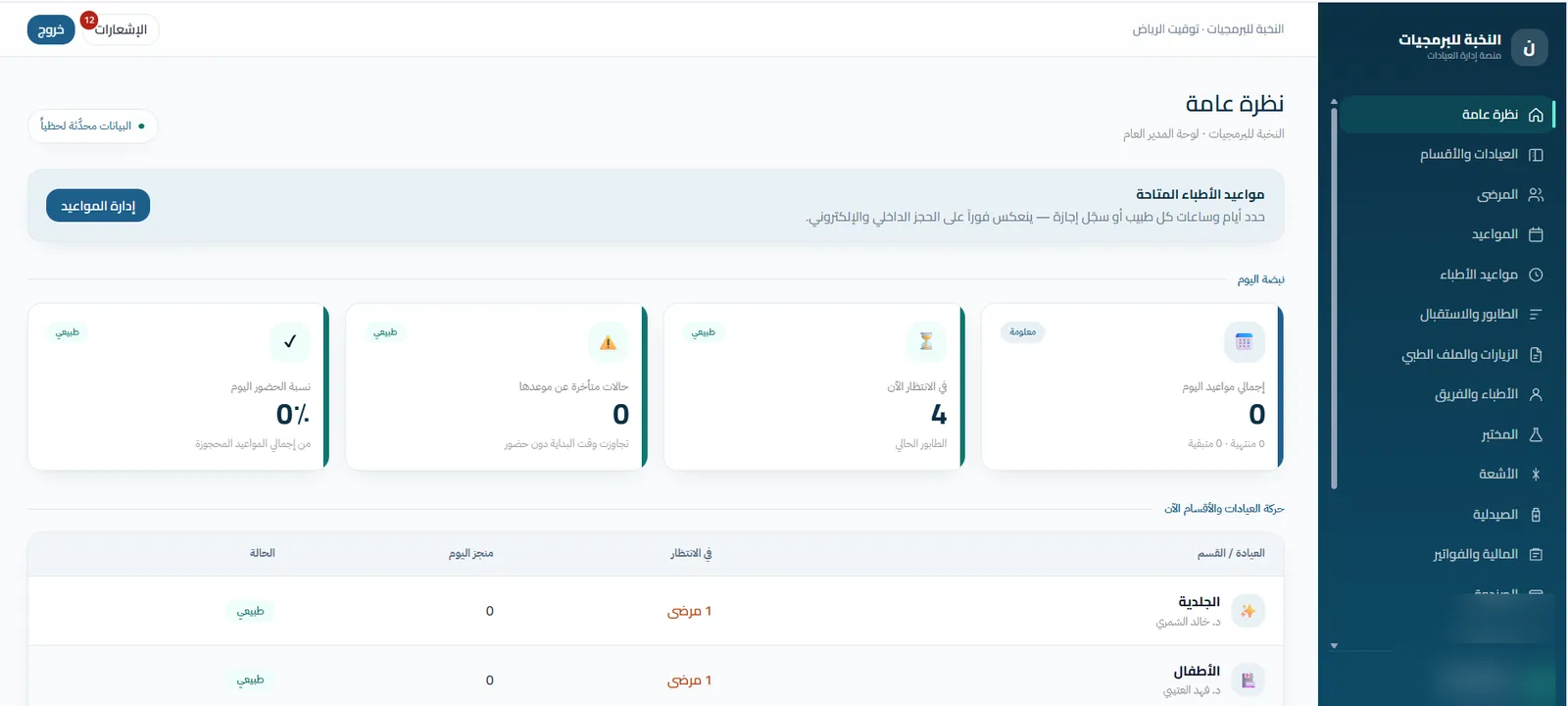Screen dimensions: 1568x706
Task: Click the checkmark icon on نسبة الحضور اليوم card
Action: (x=290, y=342)
